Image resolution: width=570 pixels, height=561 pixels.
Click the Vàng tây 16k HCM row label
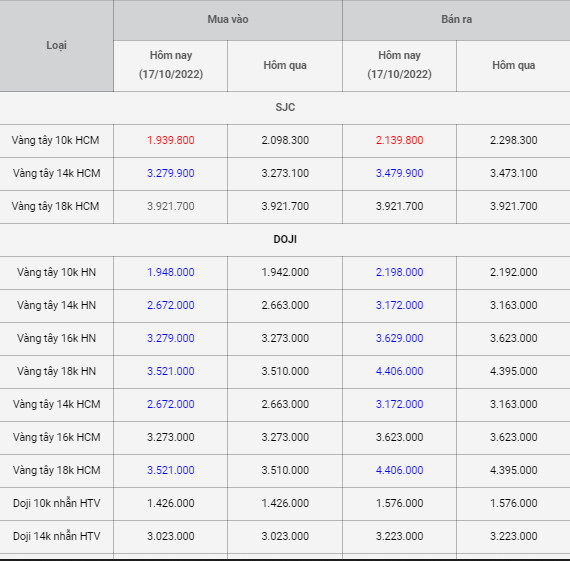56,437
